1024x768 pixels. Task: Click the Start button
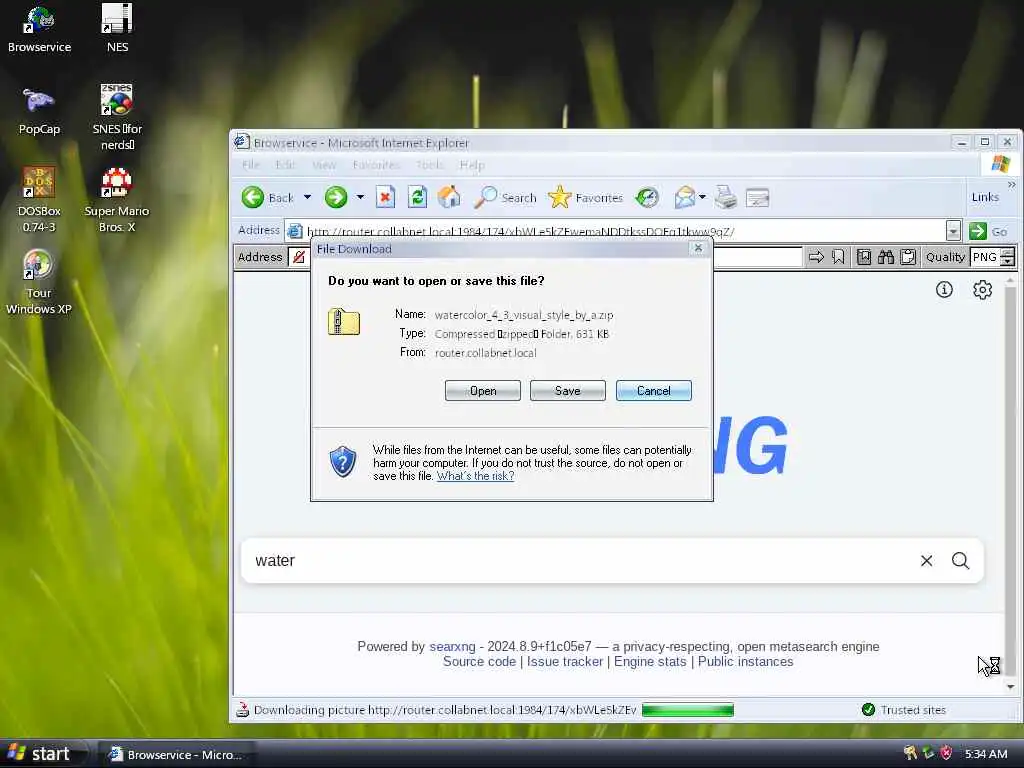click(42, 754)
